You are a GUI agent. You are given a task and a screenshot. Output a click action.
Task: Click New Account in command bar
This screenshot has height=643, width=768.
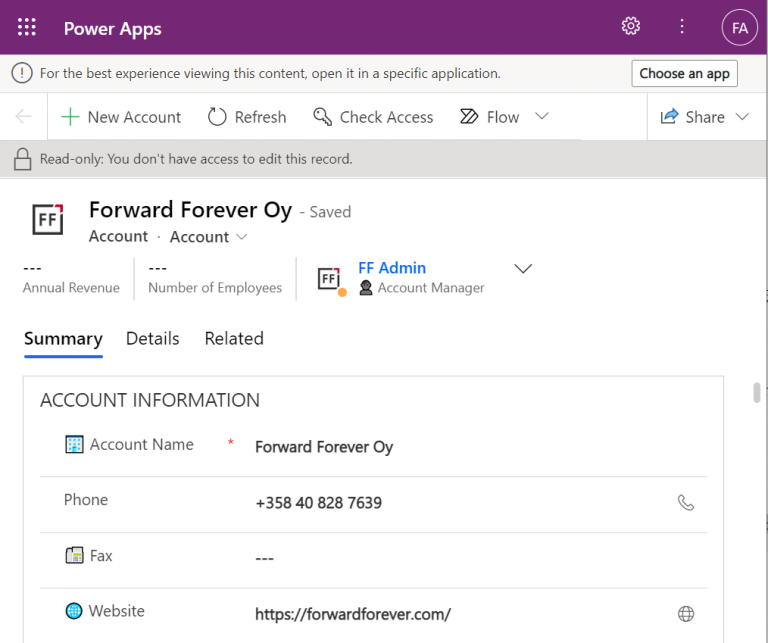121,117
